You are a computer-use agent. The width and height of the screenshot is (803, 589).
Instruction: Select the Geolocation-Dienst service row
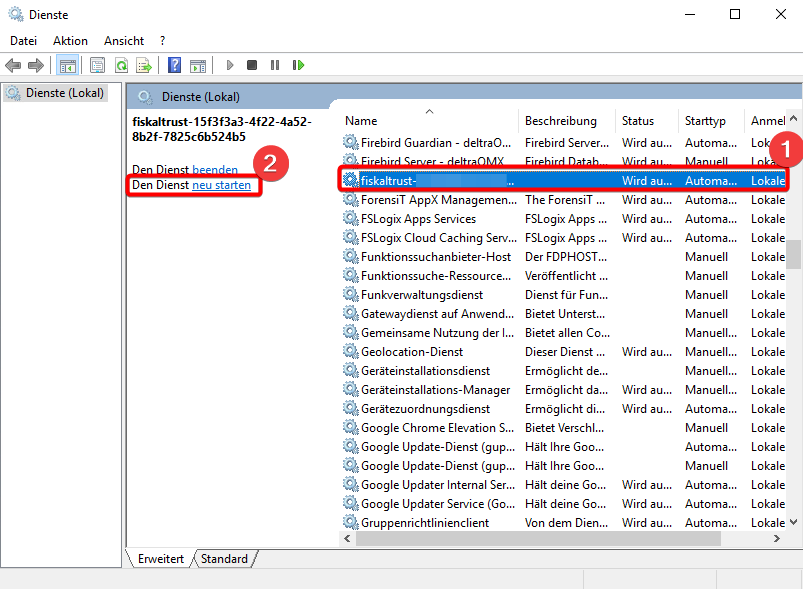(410, 352)
